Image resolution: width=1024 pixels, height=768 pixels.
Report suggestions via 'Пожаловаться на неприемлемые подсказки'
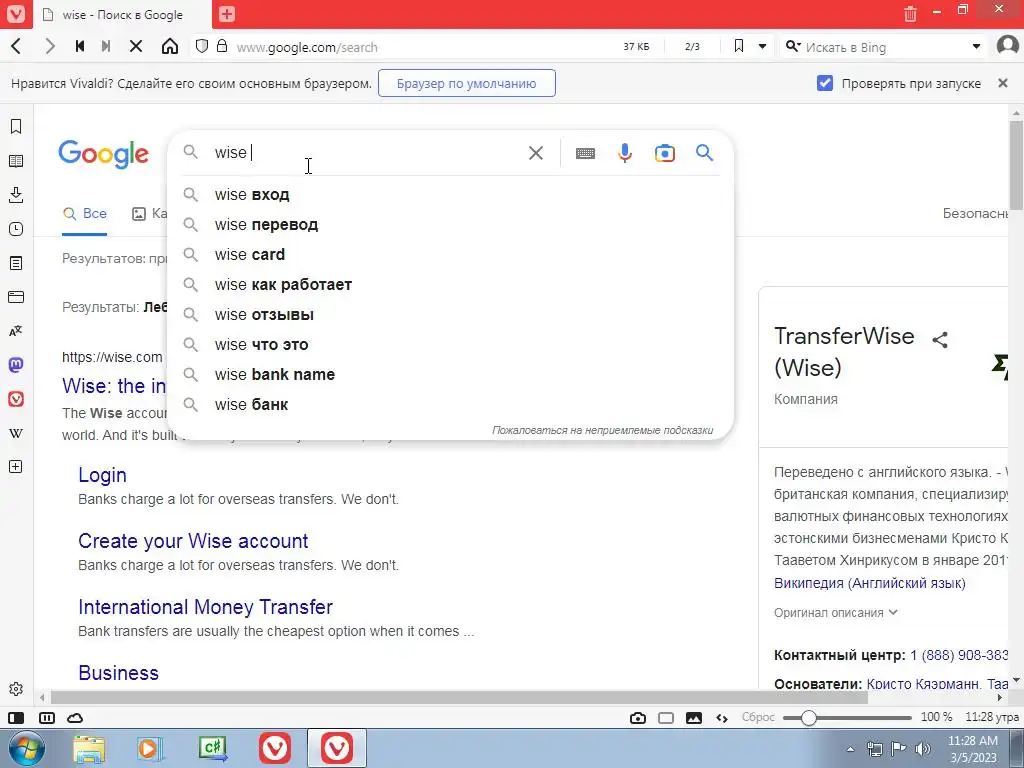pos(602,430)
